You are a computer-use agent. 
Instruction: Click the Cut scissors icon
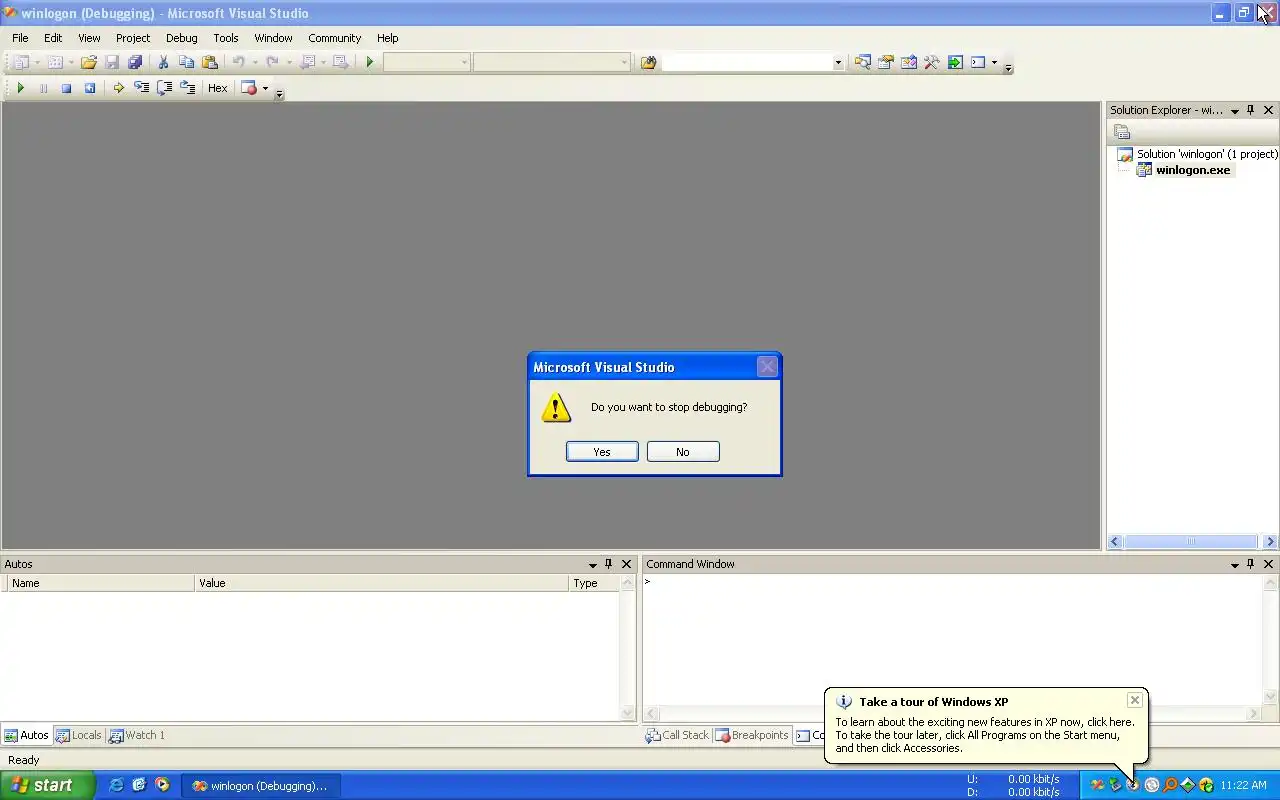(163, 62)
